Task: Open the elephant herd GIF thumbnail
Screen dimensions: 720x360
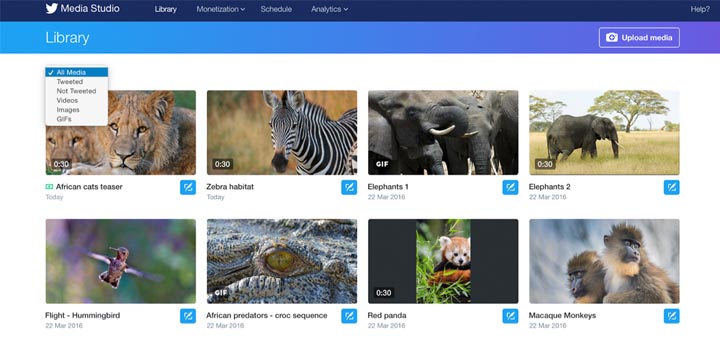Action: tap(443, 132)
